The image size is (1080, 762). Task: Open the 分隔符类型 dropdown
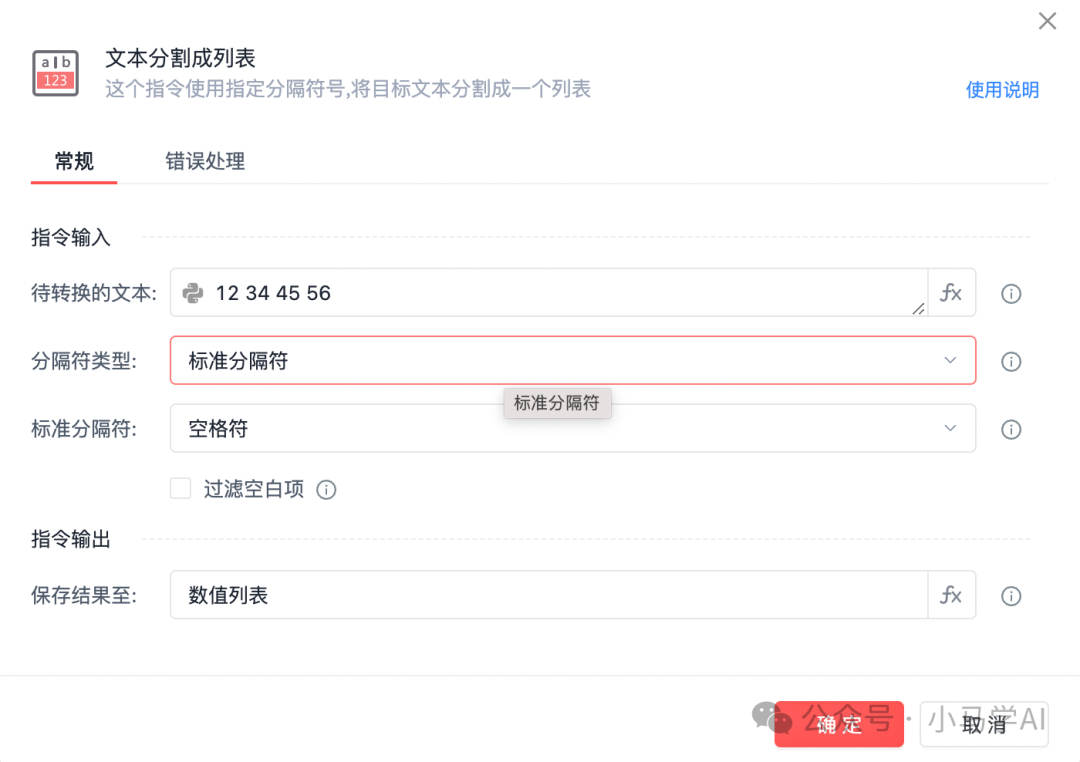tap(572, 361)
